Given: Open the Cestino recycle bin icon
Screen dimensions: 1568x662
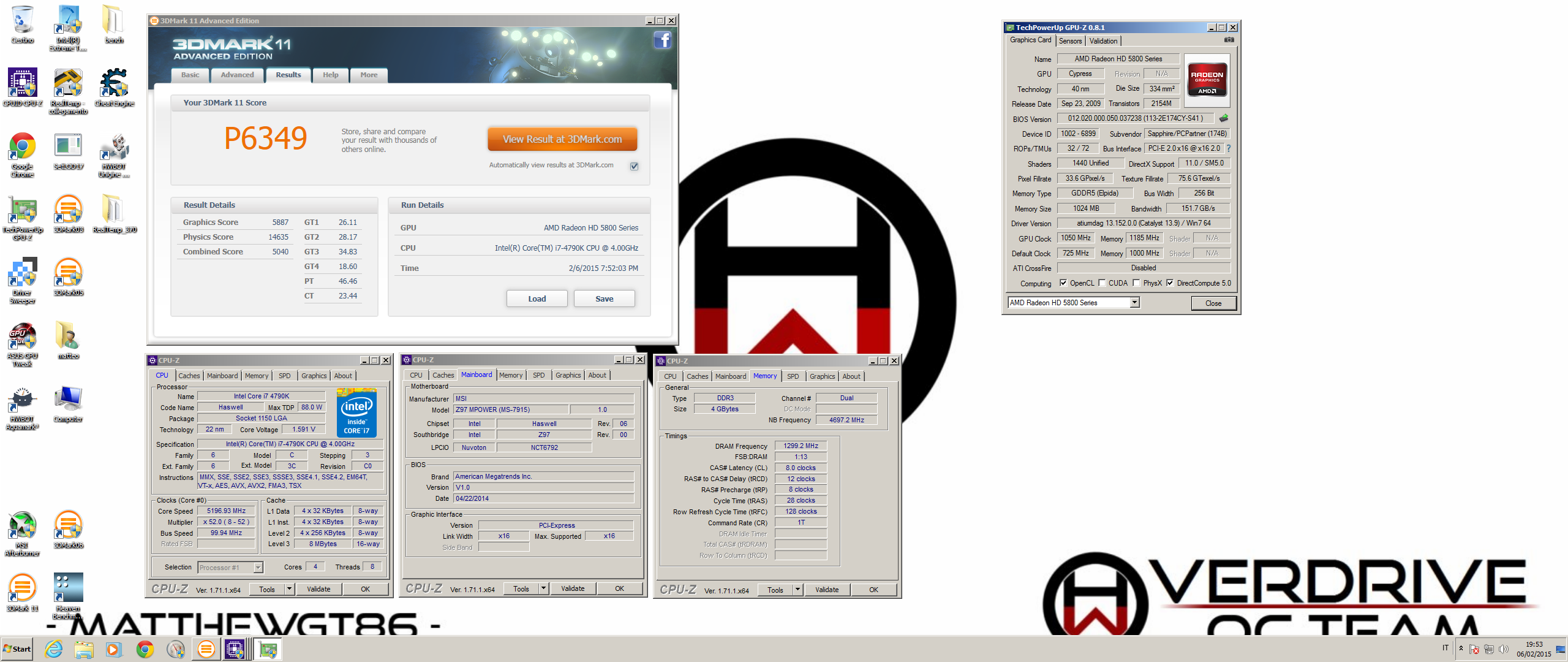Looking at the screenshot, I should coord(23,23).
